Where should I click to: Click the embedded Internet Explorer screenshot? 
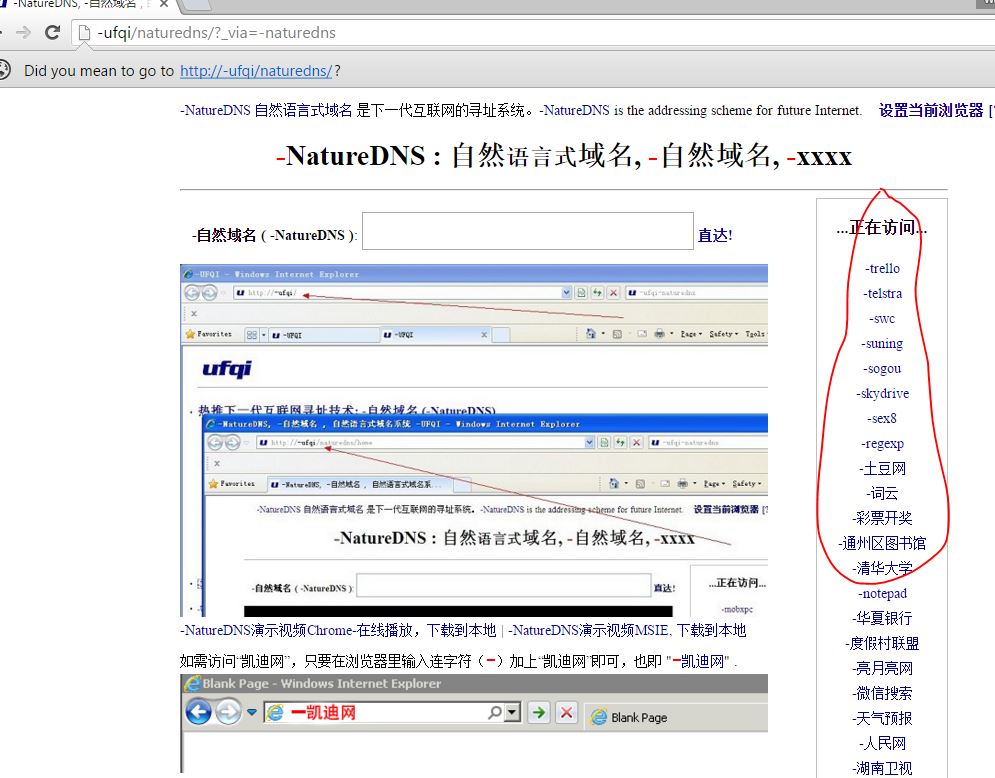pyautogui.click(x=473, y=440)
